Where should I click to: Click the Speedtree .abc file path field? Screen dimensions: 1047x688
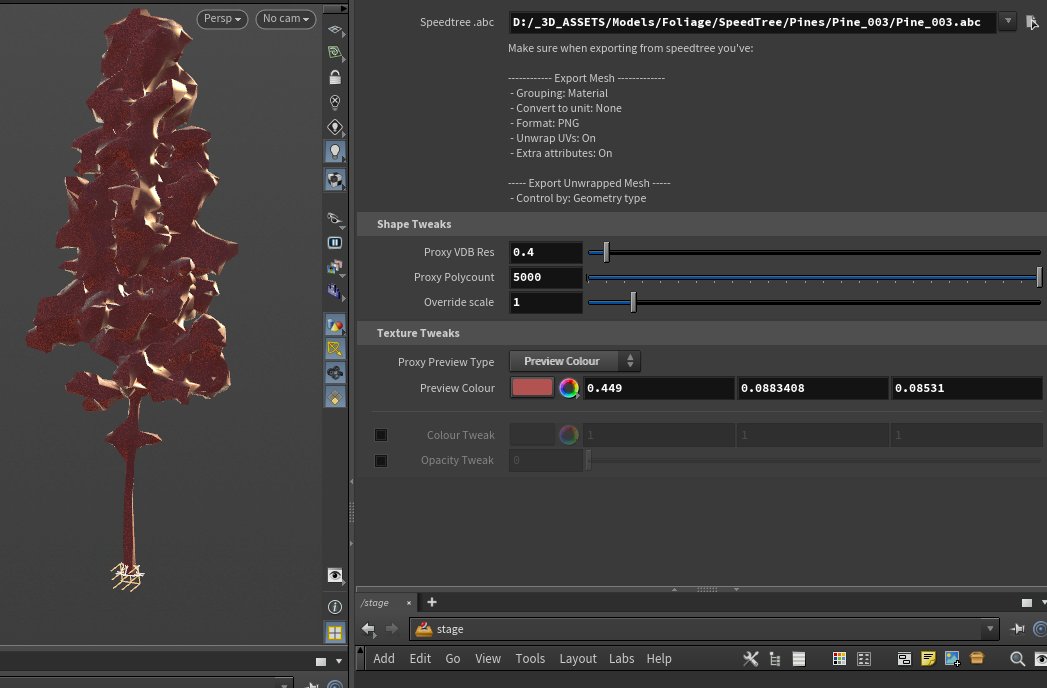pos(753,22)
